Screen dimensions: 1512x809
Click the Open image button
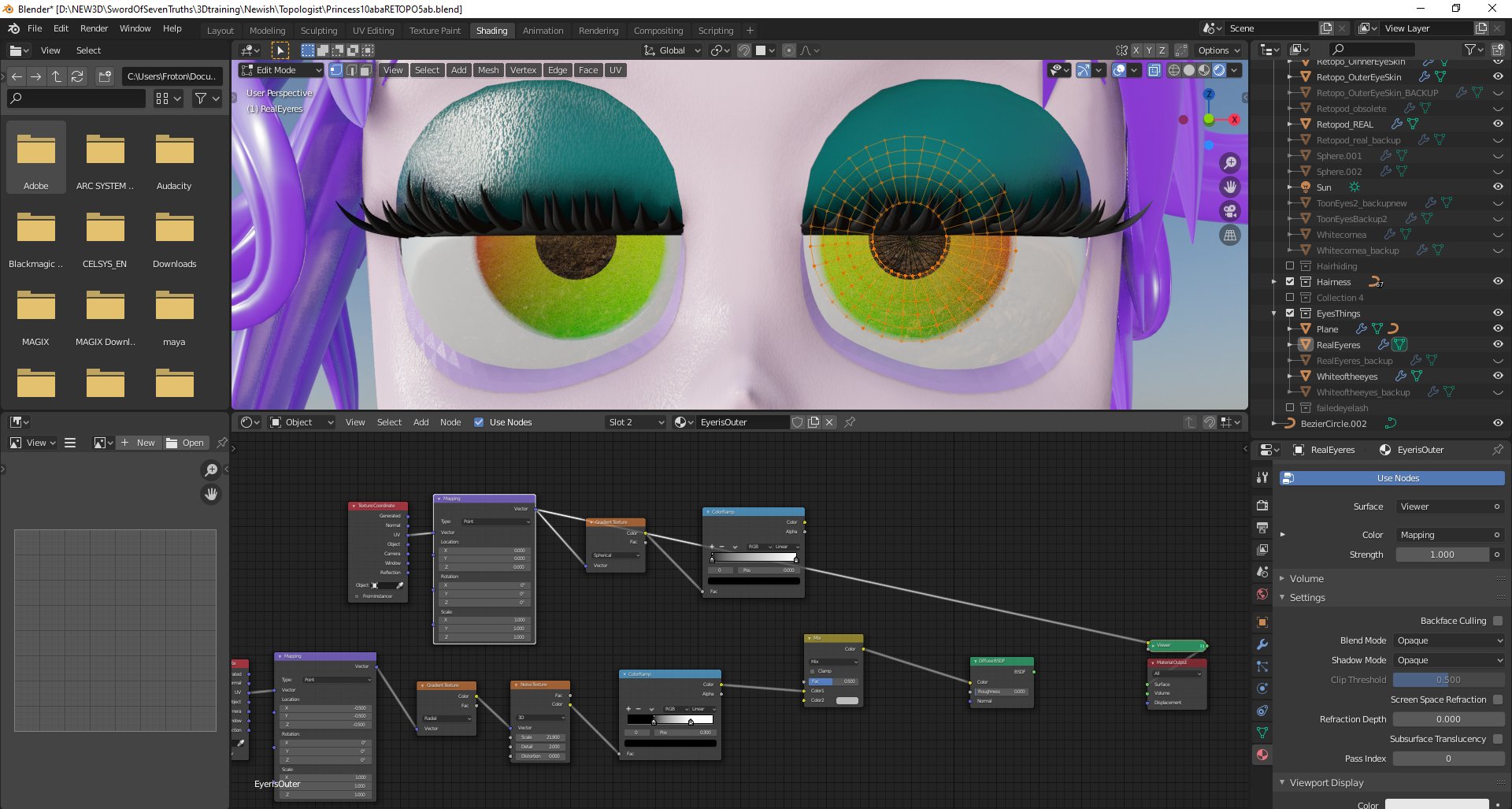pyautogui.click(x=185, y=443)
